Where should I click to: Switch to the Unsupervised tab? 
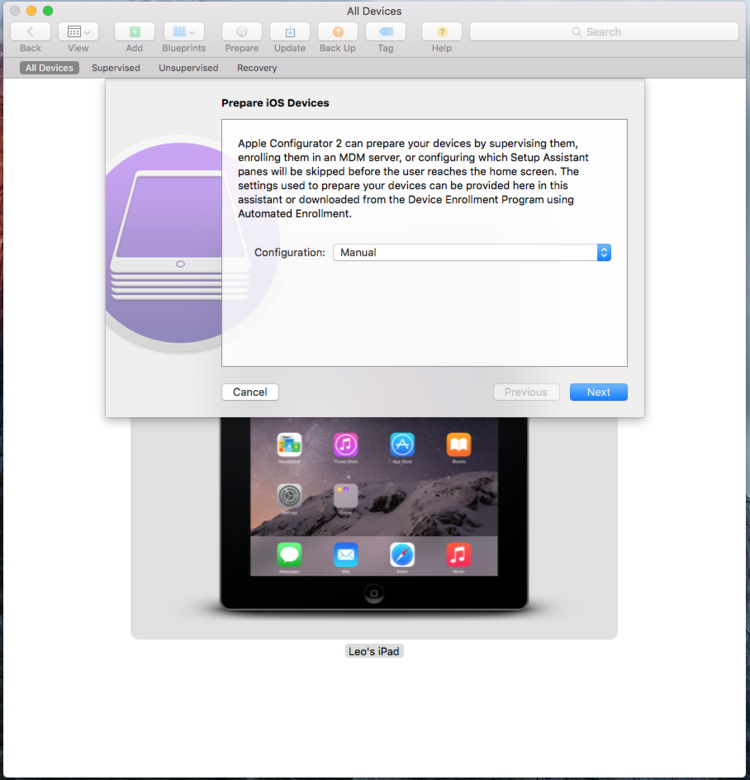coord(188,68)
